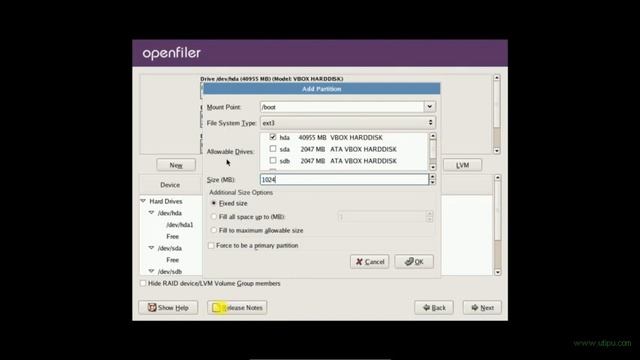The height and width of the screenshot is (360, 640).
Task: Click the Device column header
Action: 170,185
